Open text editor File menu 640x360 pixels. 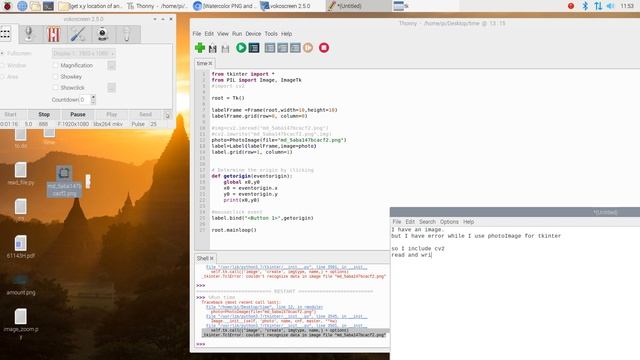pyautogui.click(x=397, y=222)
